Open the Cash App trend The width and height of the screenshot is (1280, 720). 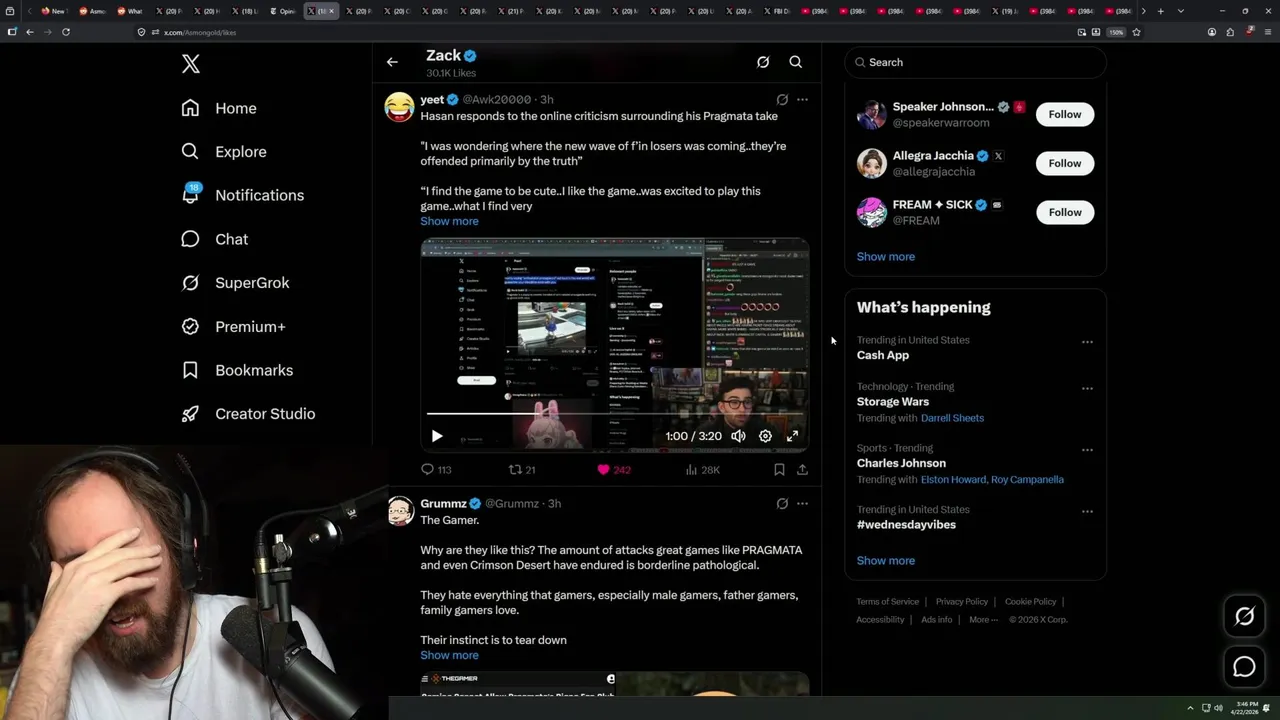882,355
